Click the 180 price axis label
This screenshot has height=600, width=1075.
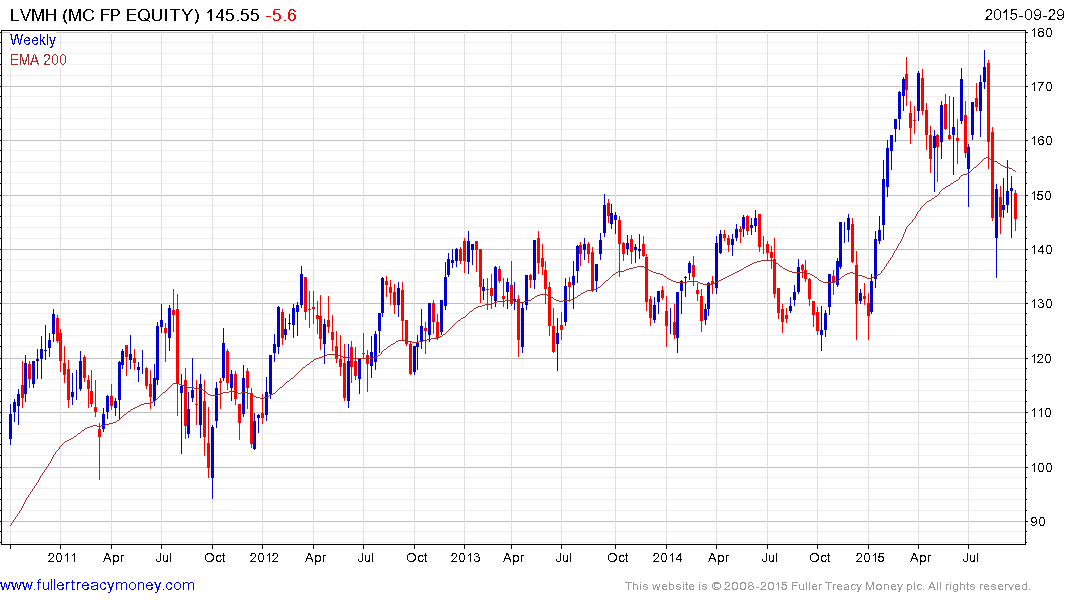click(1041, 32)
